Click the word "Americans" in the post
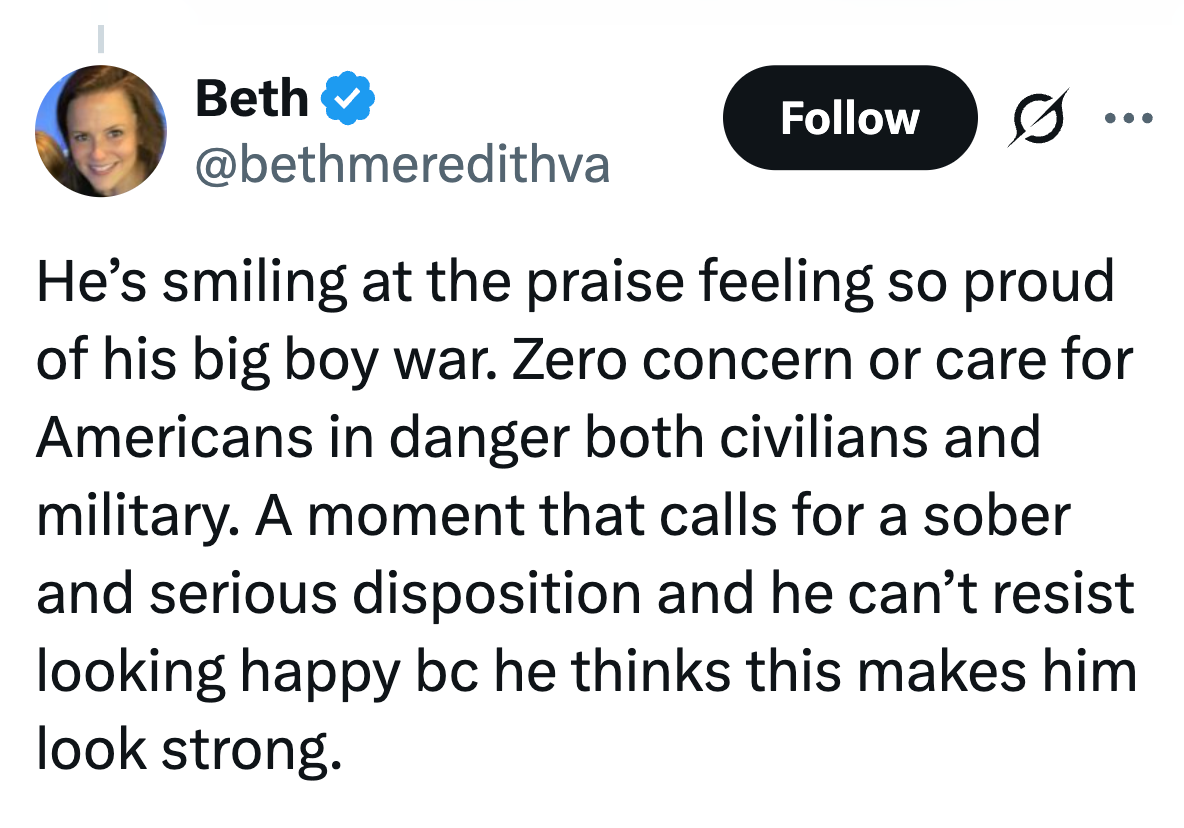The height and width of the screenshot is (828, 1184). (171, 437)
